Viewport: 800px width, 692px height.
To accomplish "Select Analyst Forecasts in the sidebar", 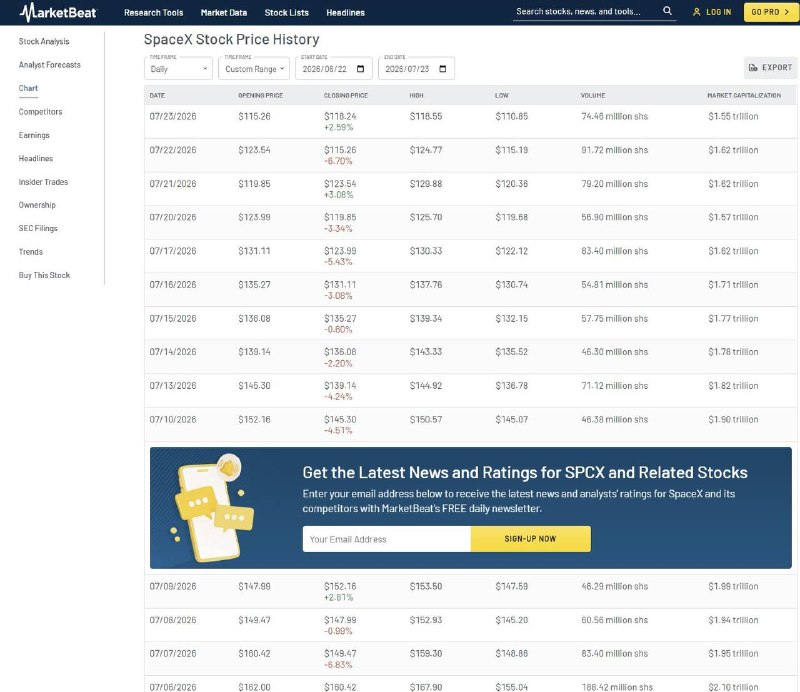I will (49, 65).
